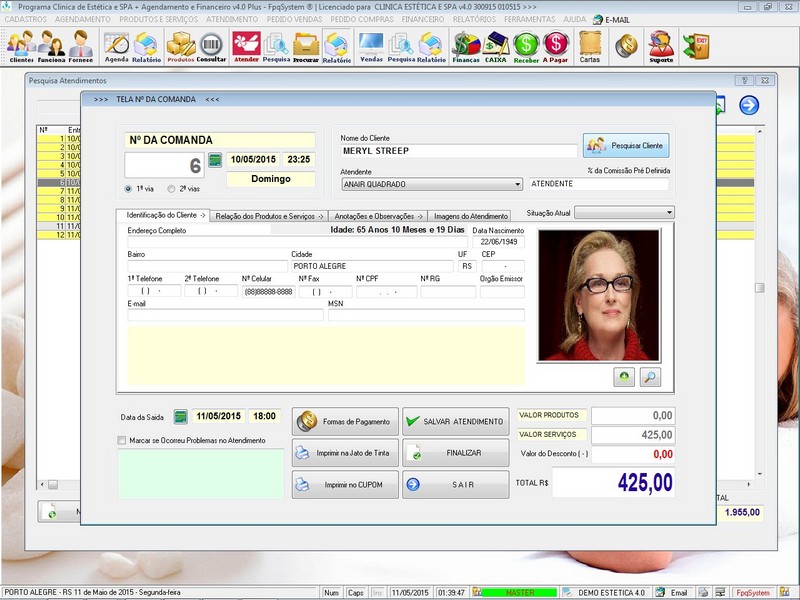Open the Relatório icon next to Agenda
Viewport: 800px width, 600px height.
pos(146,46)
